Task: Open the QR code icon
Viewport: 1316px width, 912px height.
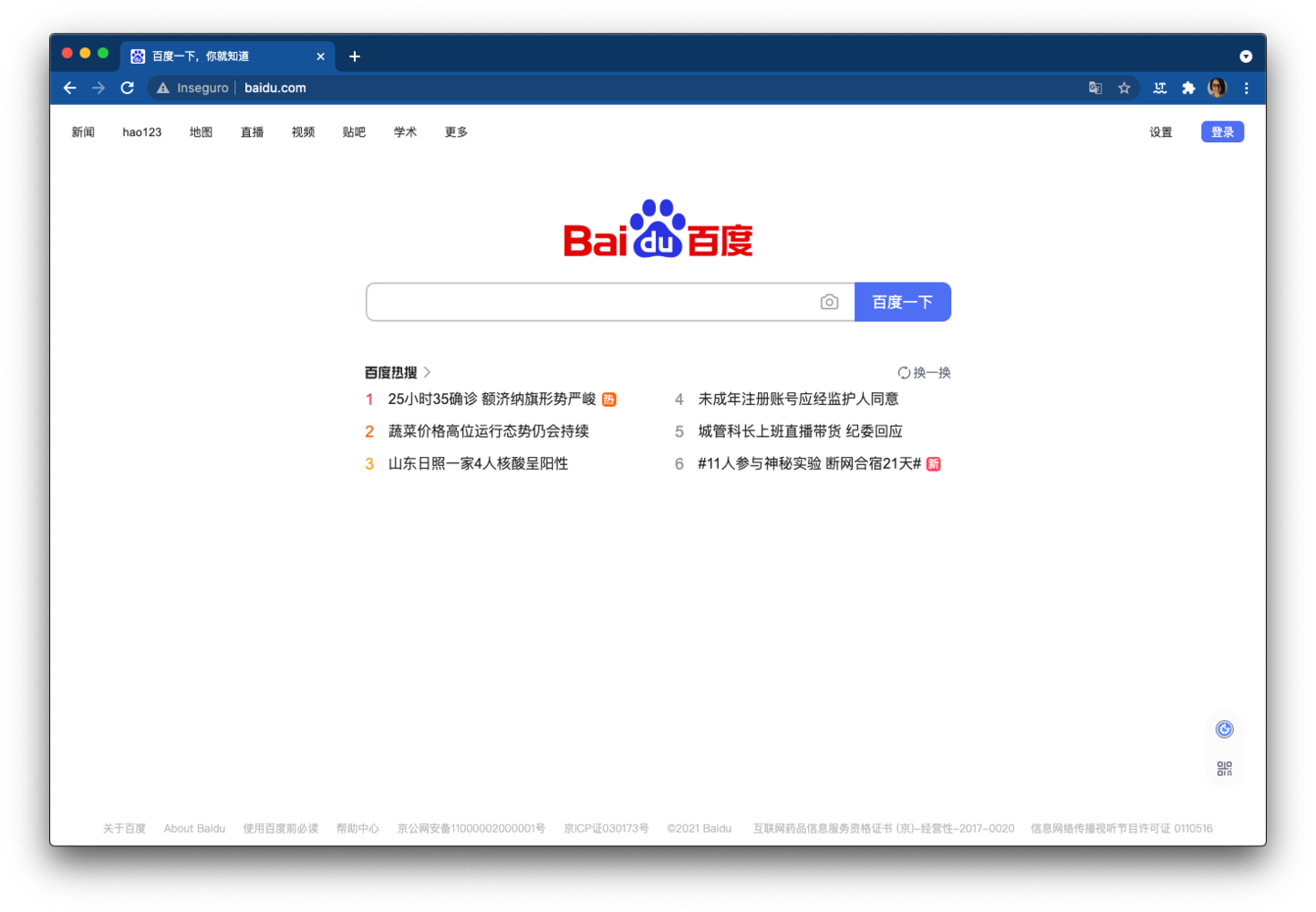Action: pyautogui.click(x=1225, y=769)
